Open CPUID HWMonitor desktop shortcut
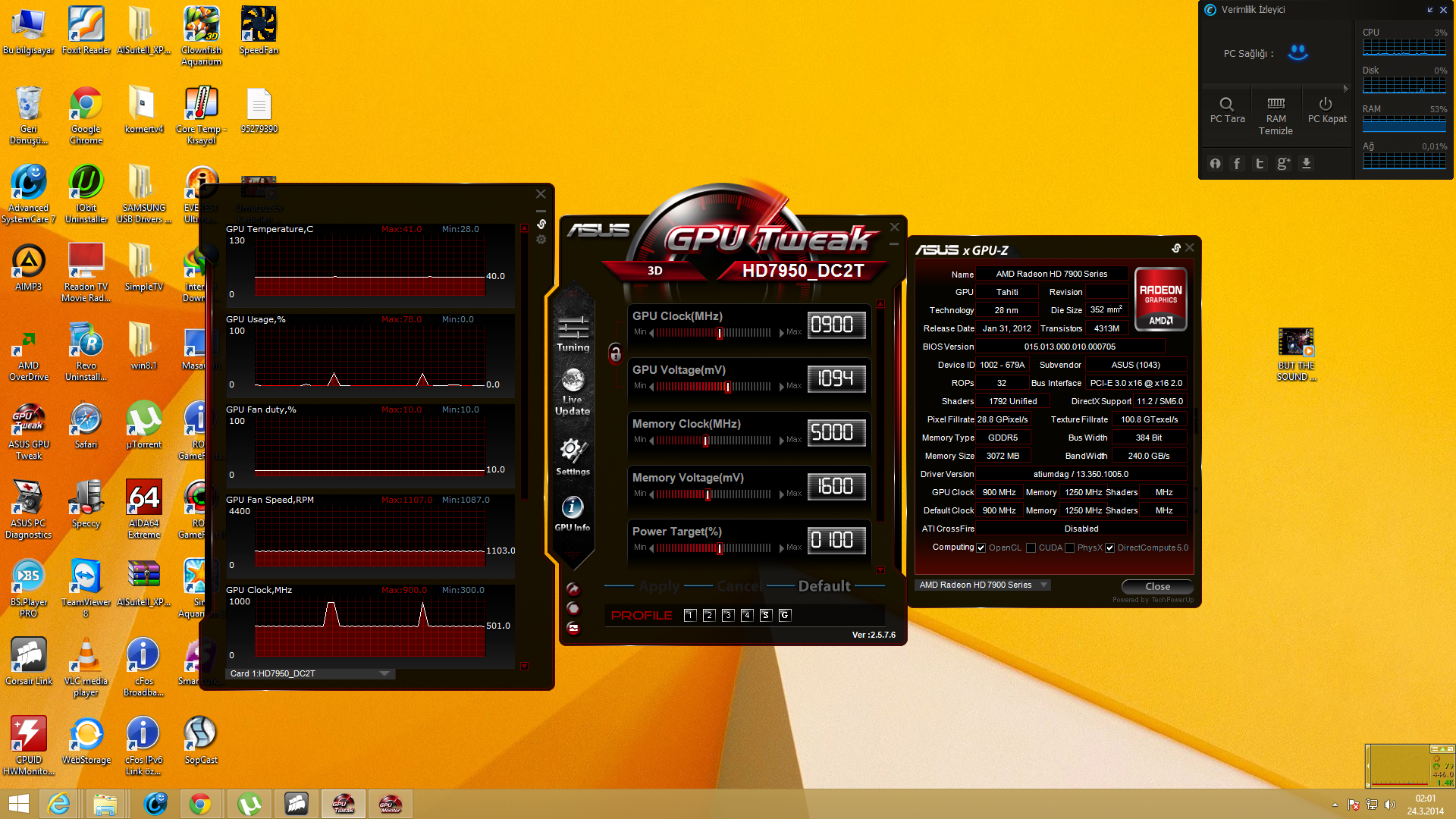The height and width of the screenshot is (819, 1456). pos(29,746)
